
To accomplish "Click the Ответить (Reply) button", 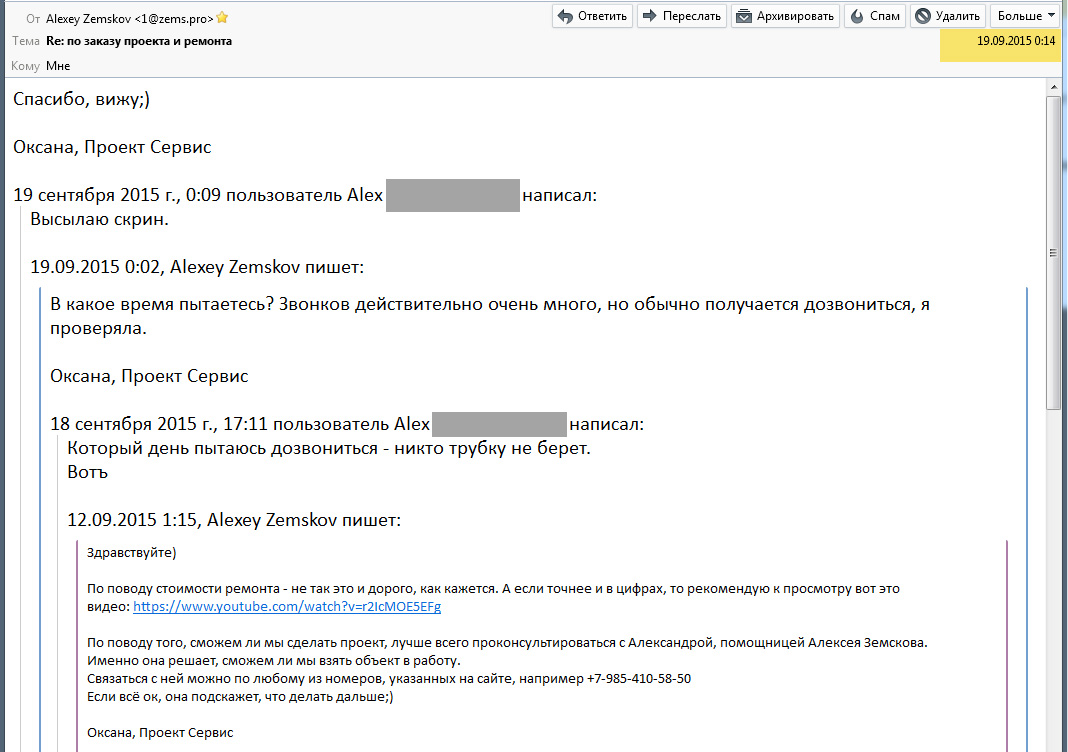I will pos(593,16).
